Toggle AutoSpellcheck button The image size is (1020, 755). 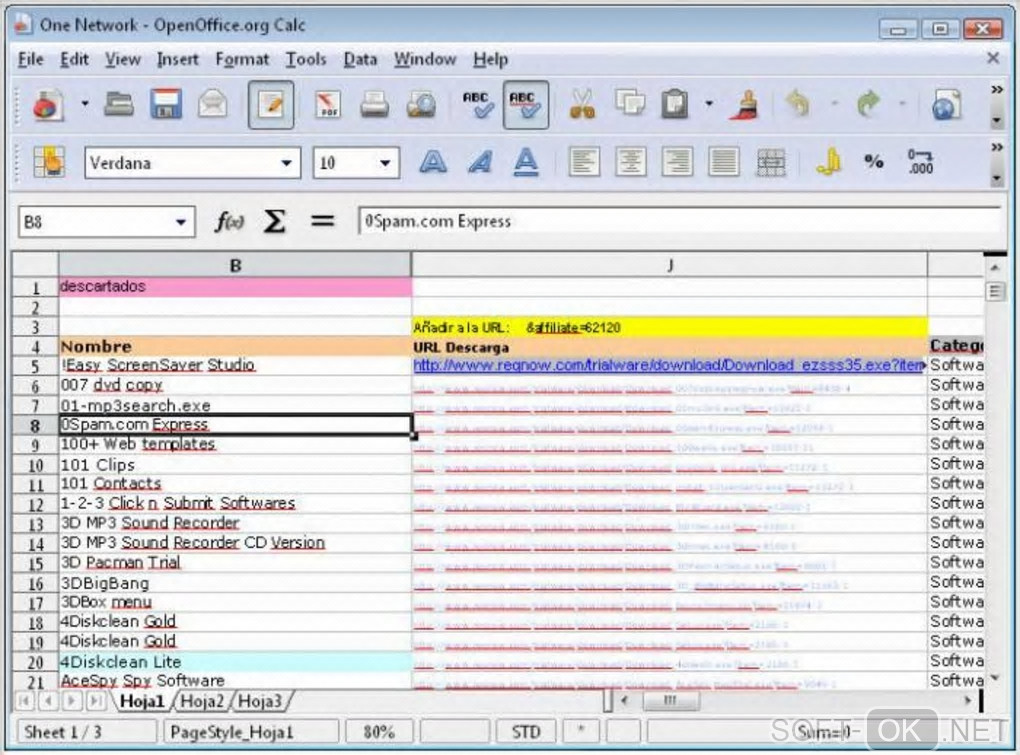coord(526,105)
